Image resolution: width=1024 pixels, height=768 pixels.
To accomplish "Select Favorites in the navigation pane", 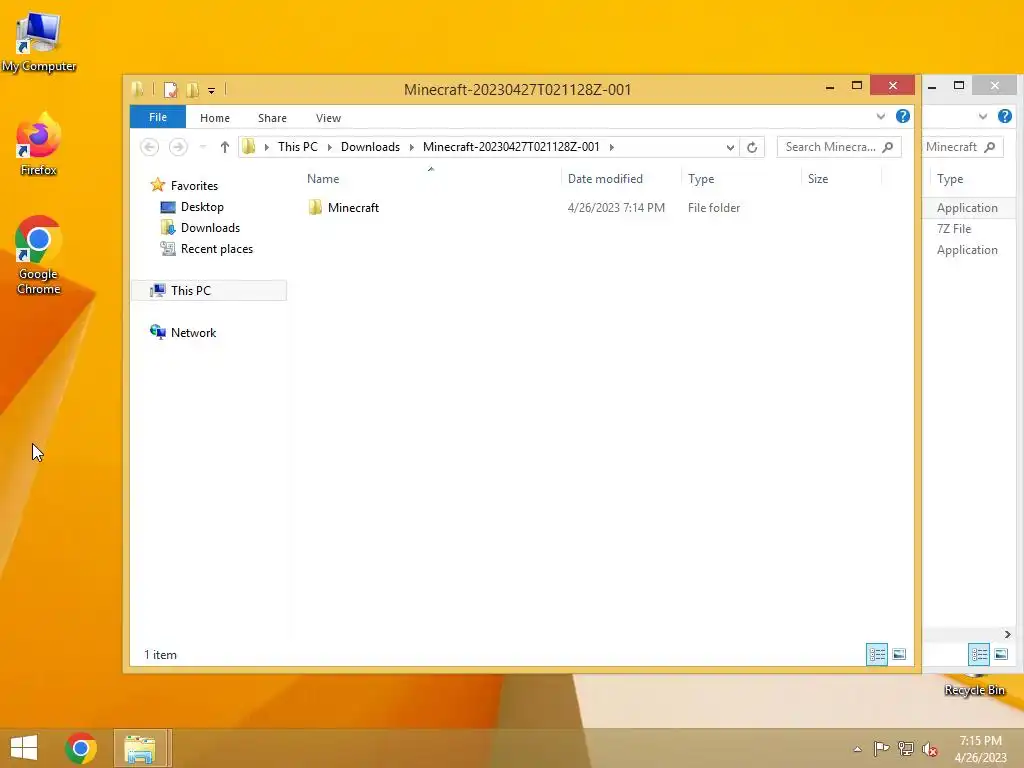I will tap(194, 185).
